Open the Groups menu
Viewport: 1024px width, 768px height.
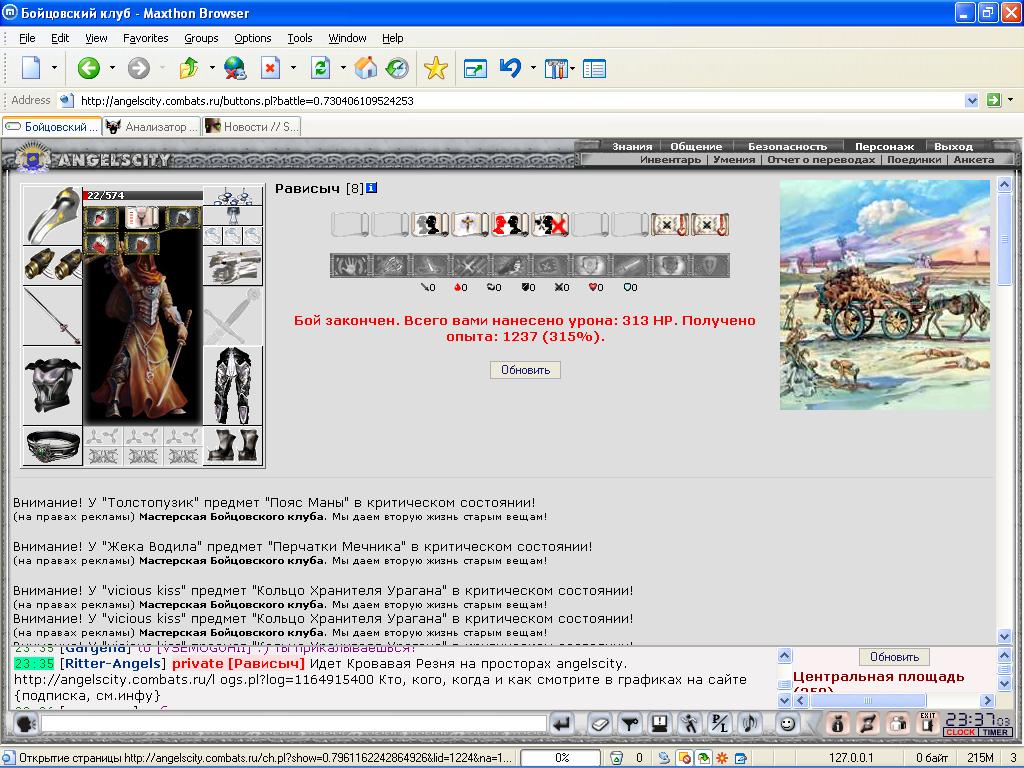tap(201, 38)
